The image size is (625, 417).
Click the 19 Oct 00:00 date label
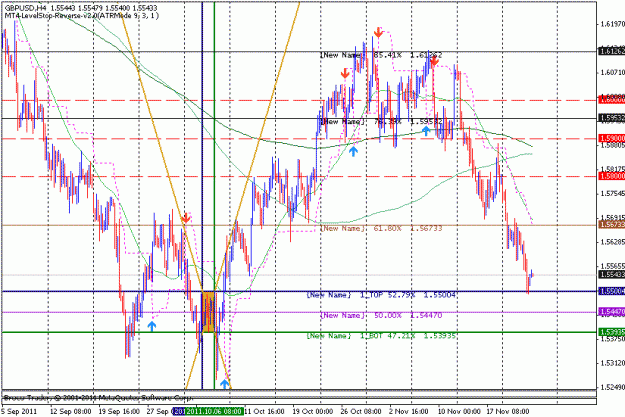pyautogui.click(x=312, y=411)
